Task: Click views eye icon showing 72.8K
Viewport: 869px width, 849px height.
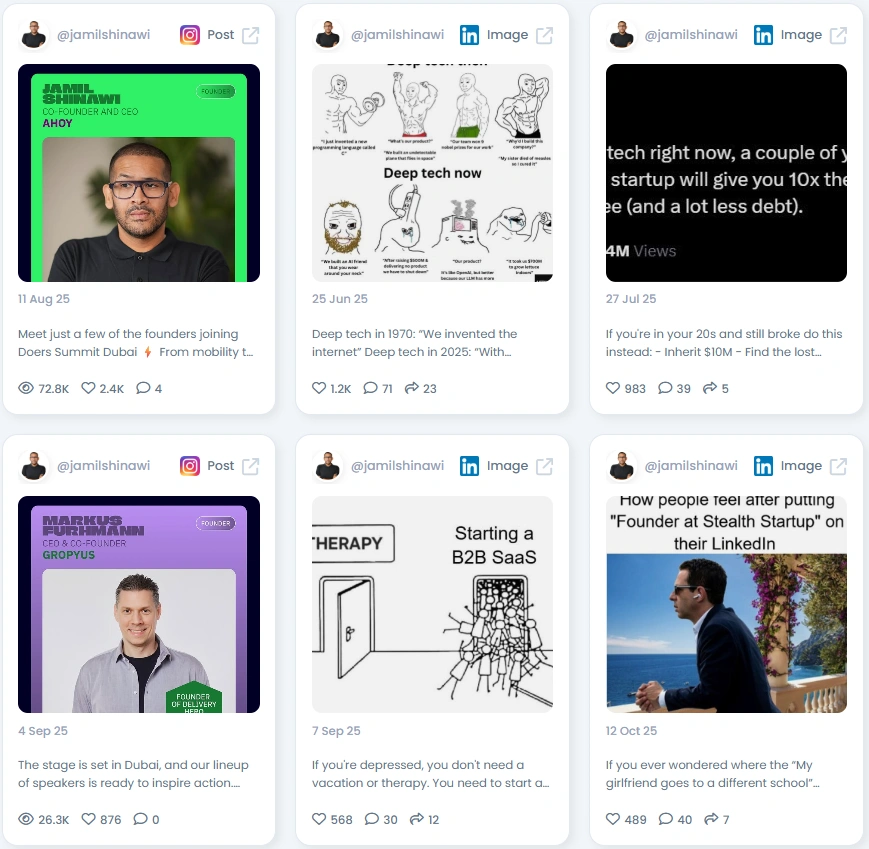Action: click(26, 388)
